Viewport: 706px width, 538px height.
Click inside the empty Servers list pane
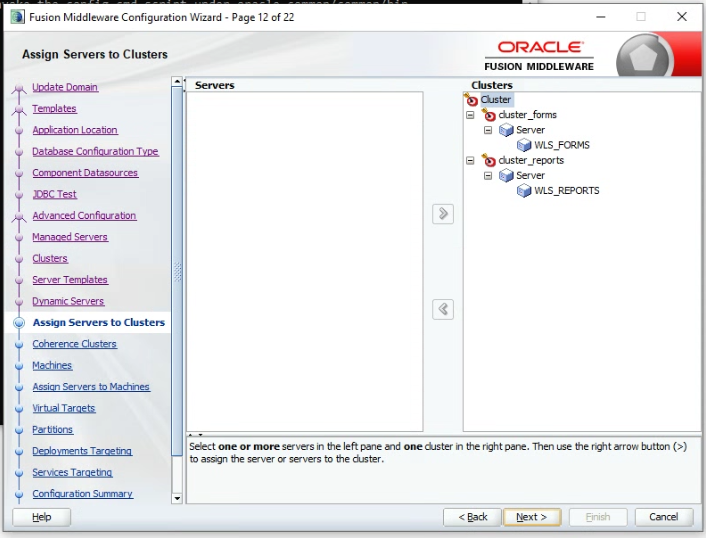tap(305, 261)
